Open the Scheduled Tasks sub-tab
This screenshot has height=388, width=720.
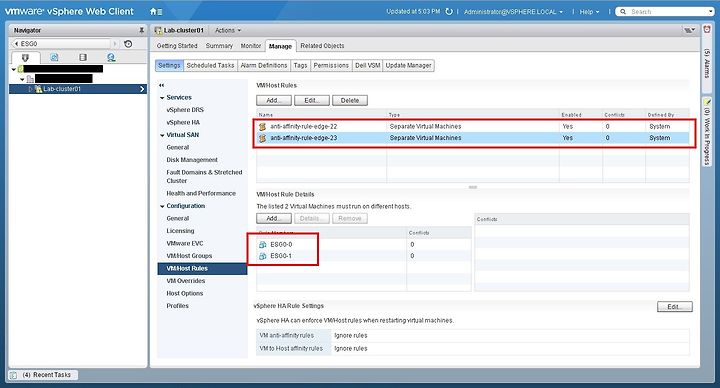click(x=210, y=66)
